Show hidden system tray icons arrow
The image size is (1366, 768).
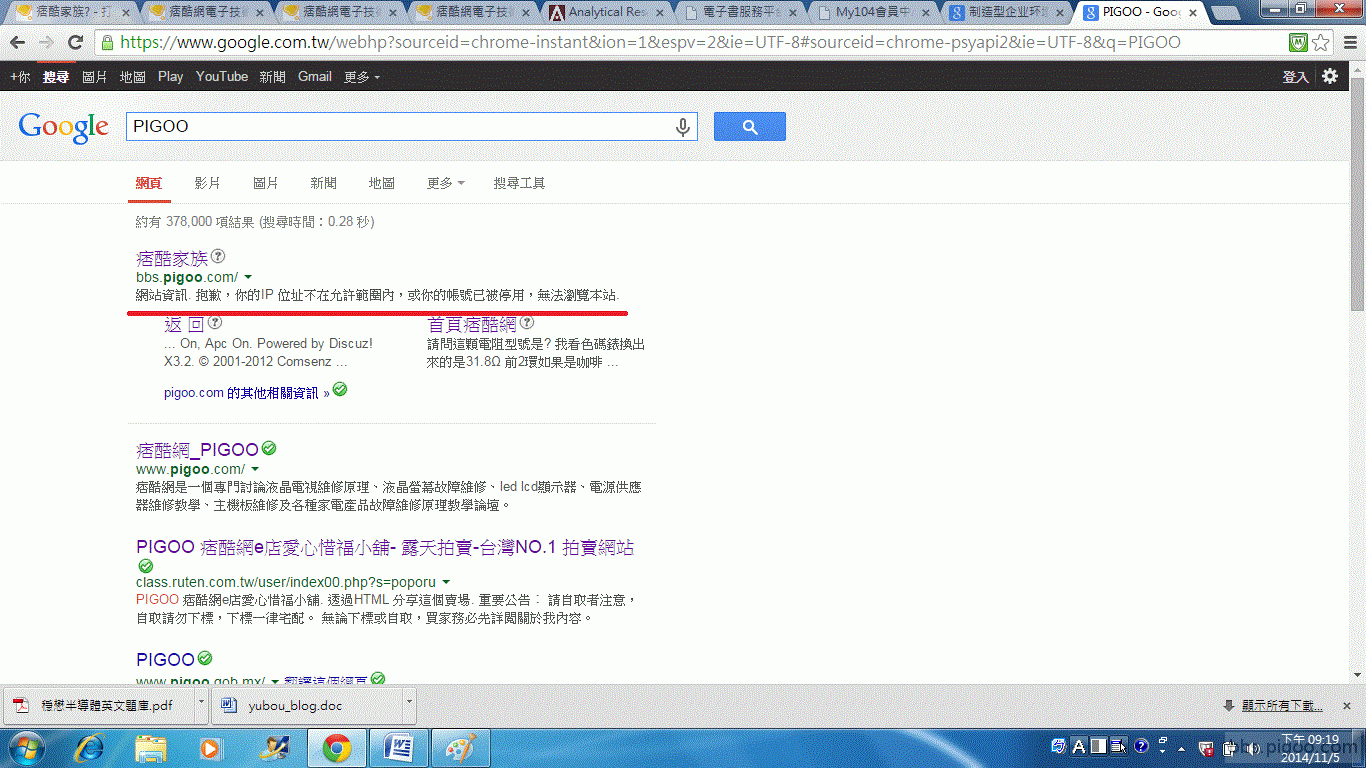point(1182,747)
